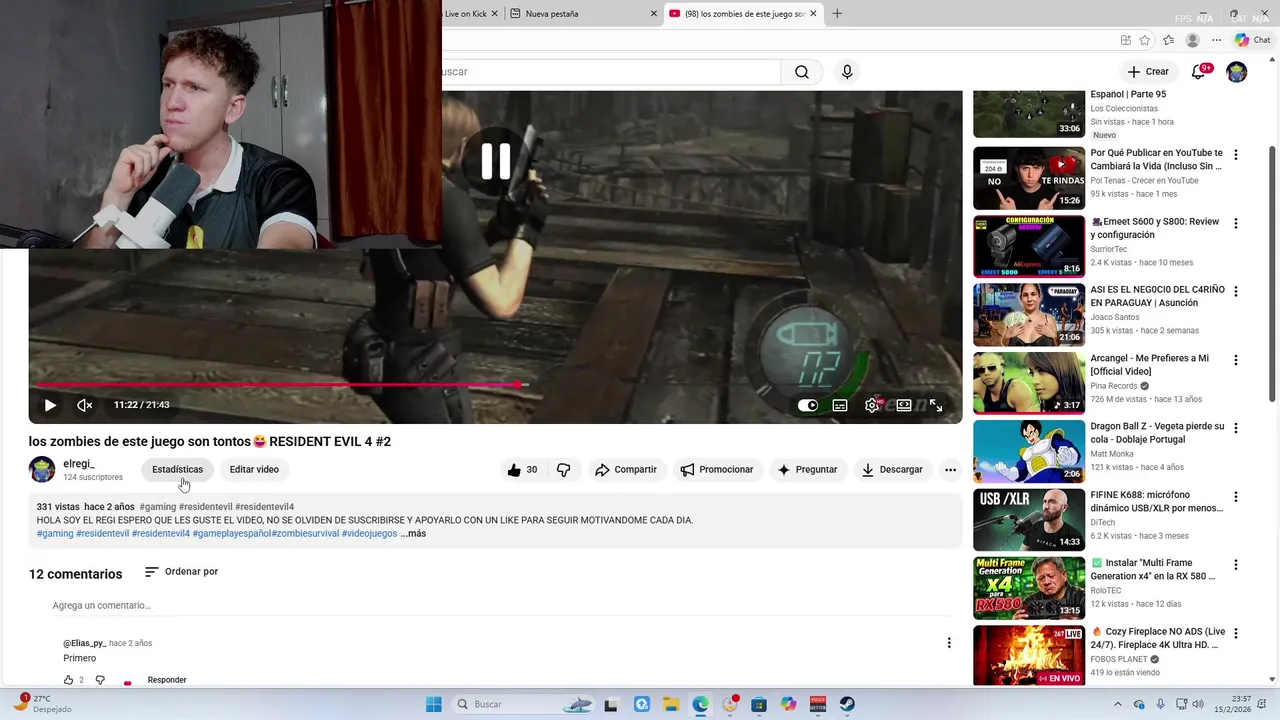Viewport: 1280px width, 720px height.
Task: Click the YouTube search box
Action: 611,72
